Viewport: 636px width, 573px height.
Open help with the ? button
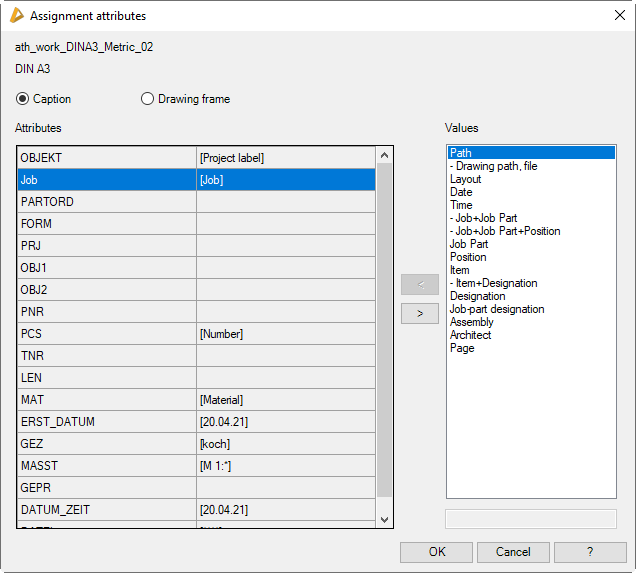click(590, 552)
